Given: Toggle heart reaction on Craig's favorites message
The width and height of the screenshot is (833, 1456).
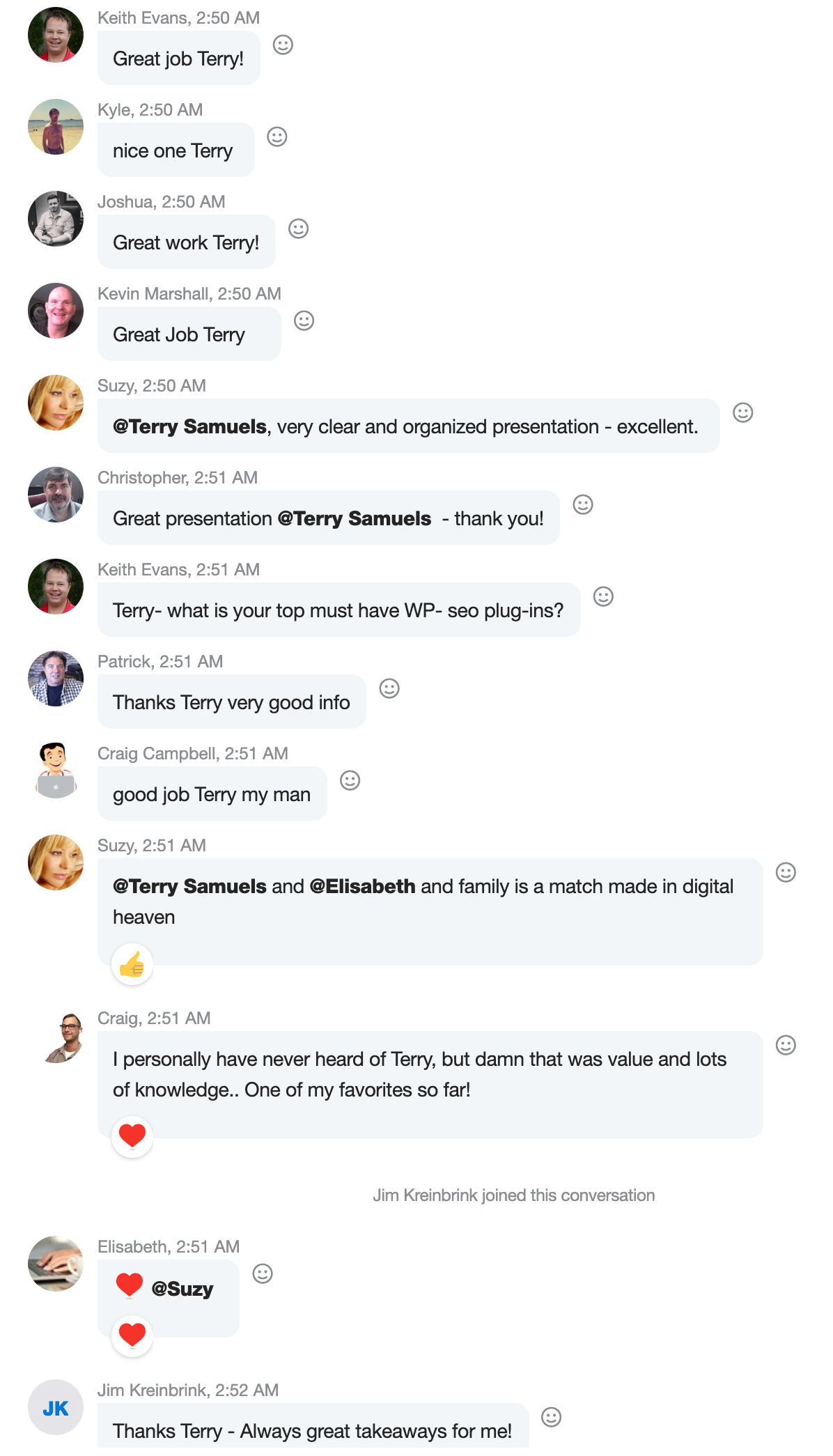Looking at the screenshot, I should 132,1136.
